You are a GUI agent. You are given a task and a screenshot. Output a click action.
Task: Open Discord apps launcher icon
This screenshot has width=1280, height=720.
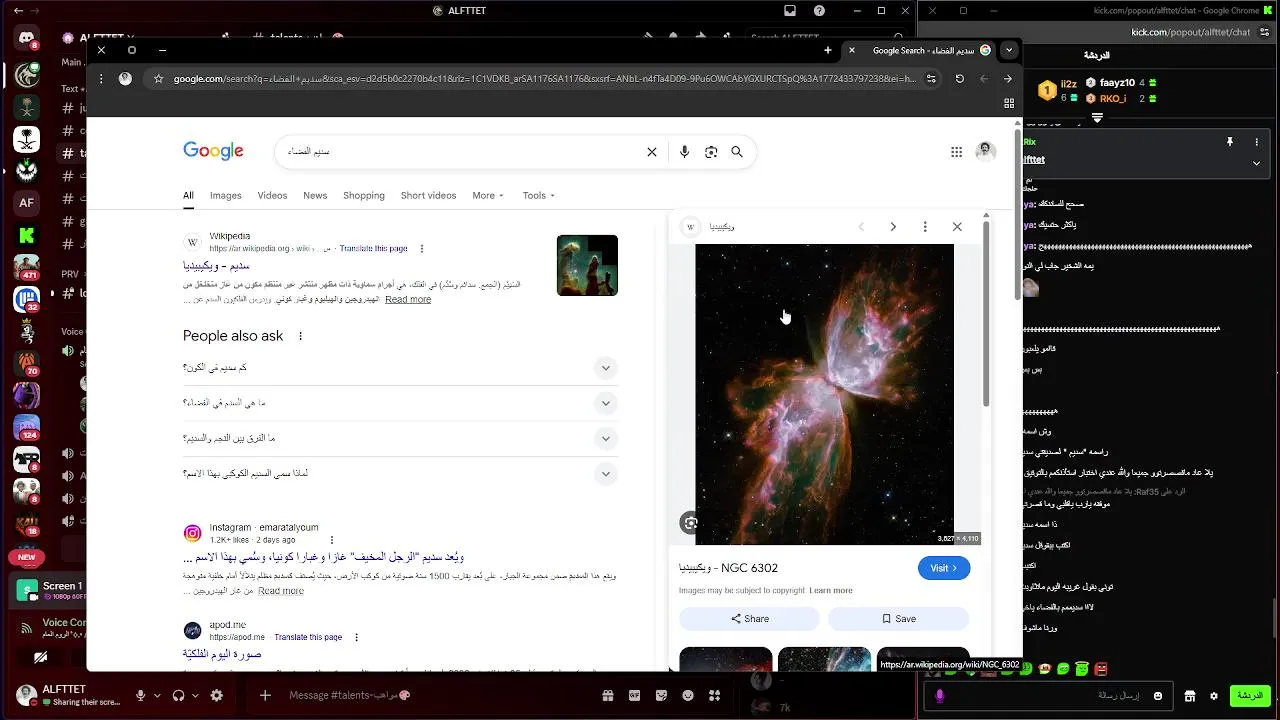pos(715,695)
